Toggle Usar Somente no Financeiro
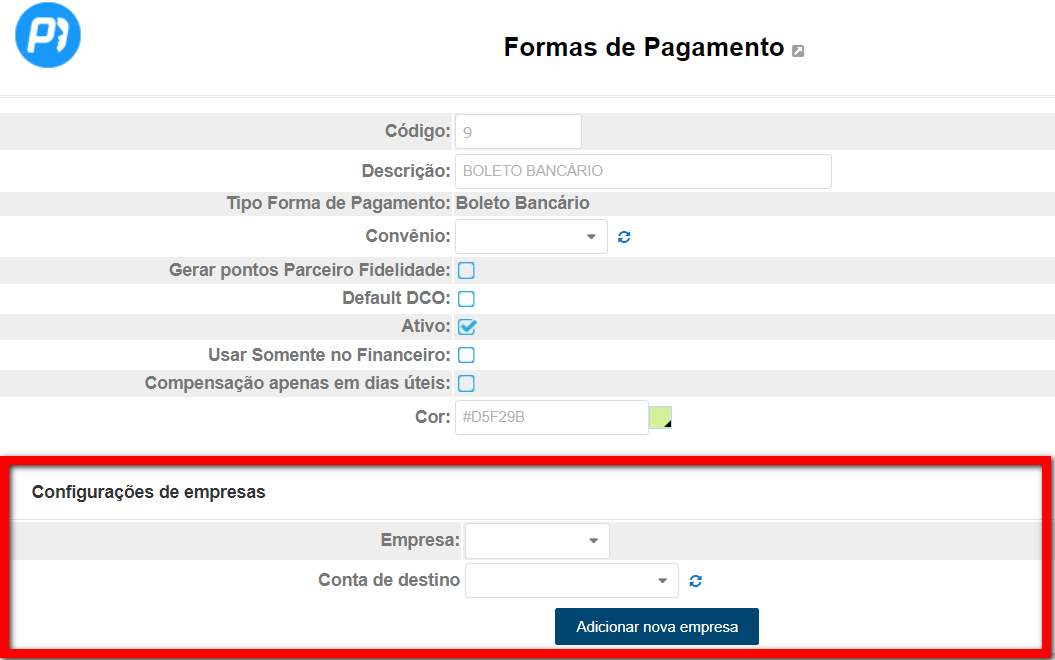 (466, 355)
